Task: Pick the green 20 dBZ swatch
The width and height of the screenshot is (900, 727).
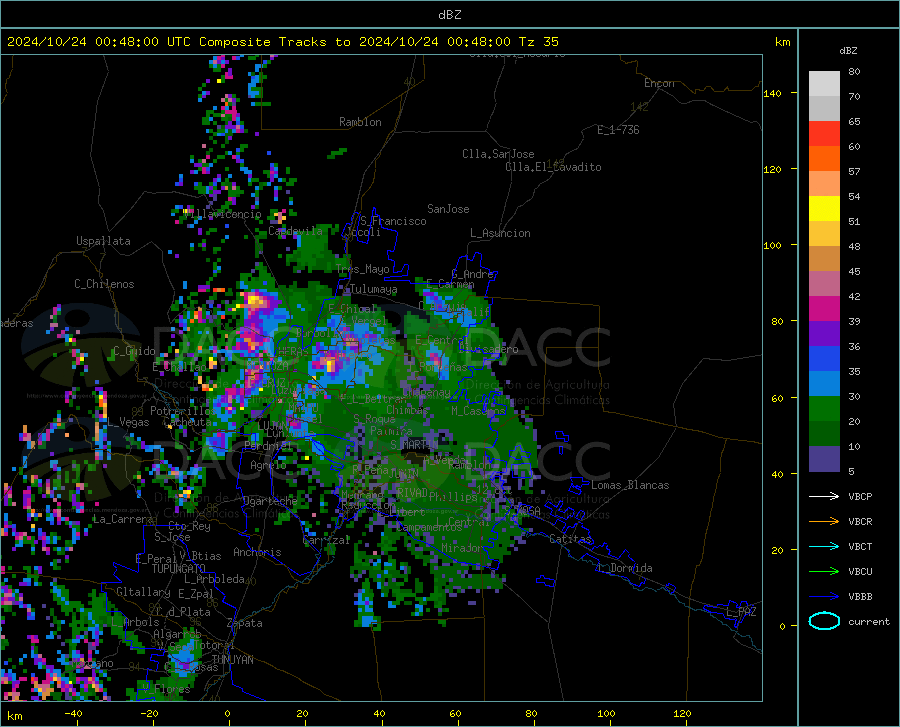Action: [x=824, y=409]
